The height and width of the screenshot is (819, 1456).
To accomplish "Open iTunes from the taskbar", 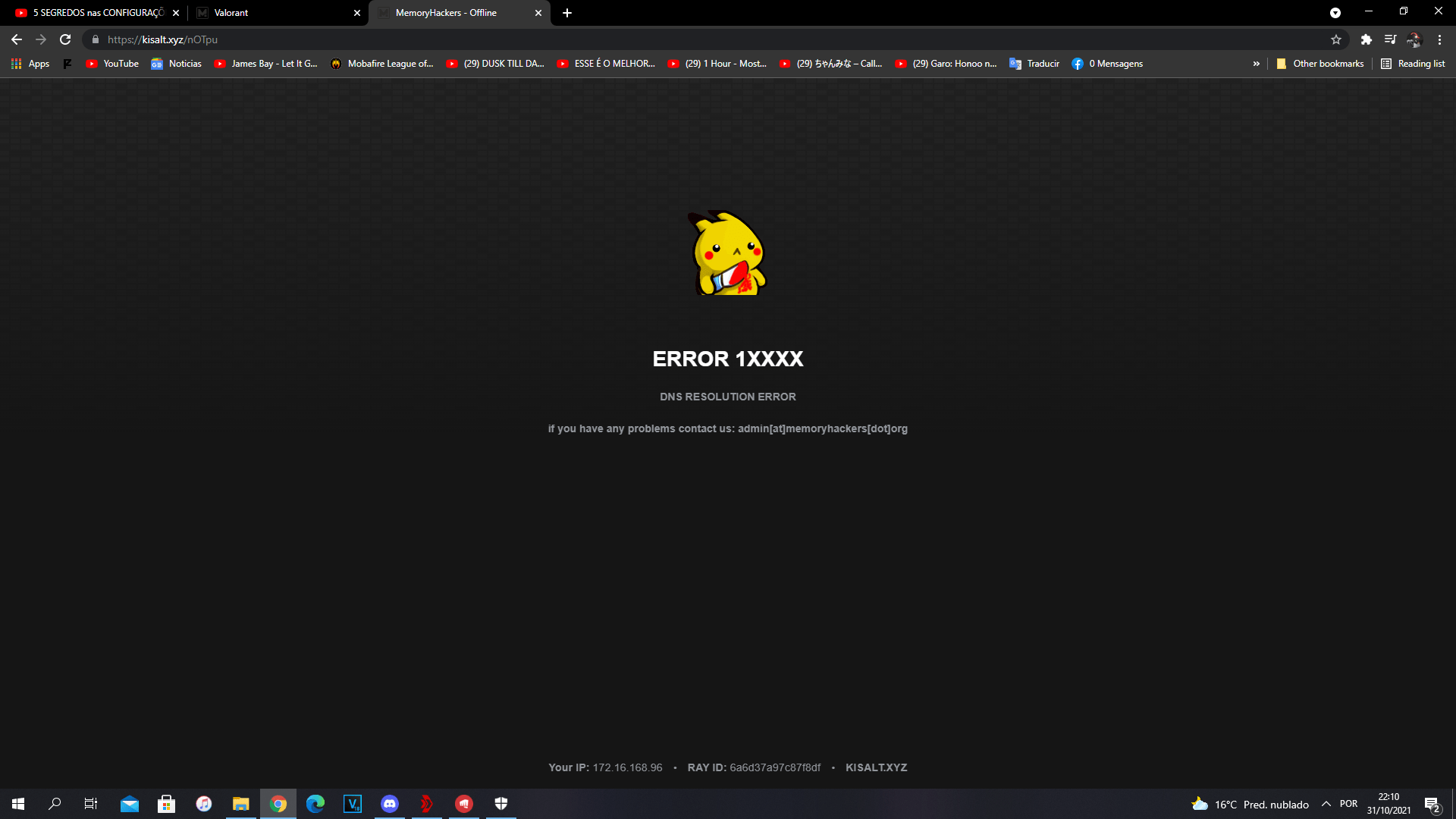I will point(203,804).
